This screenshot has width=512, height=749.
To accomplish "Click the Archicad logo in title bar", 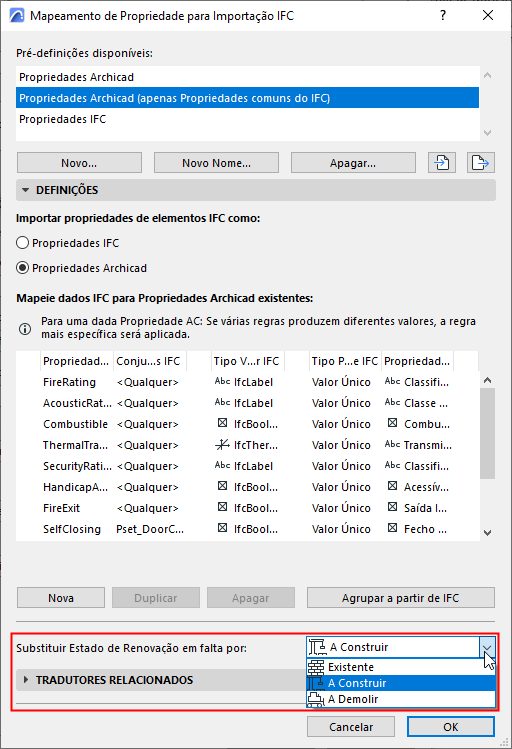I will click(x=17, y=16).
